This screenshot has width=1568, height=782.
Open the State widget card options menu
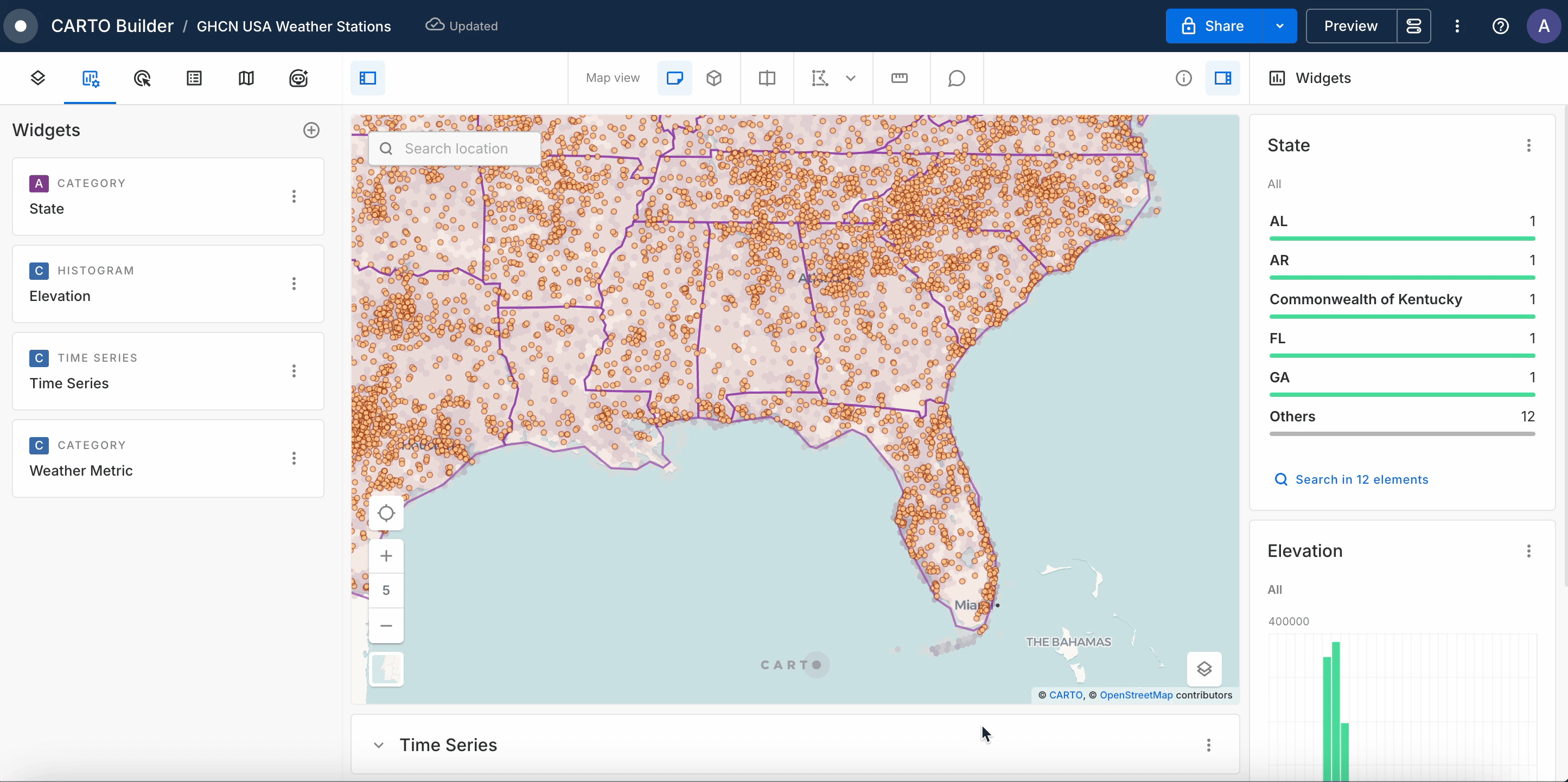pyautogui.click(x=294, y=196)
